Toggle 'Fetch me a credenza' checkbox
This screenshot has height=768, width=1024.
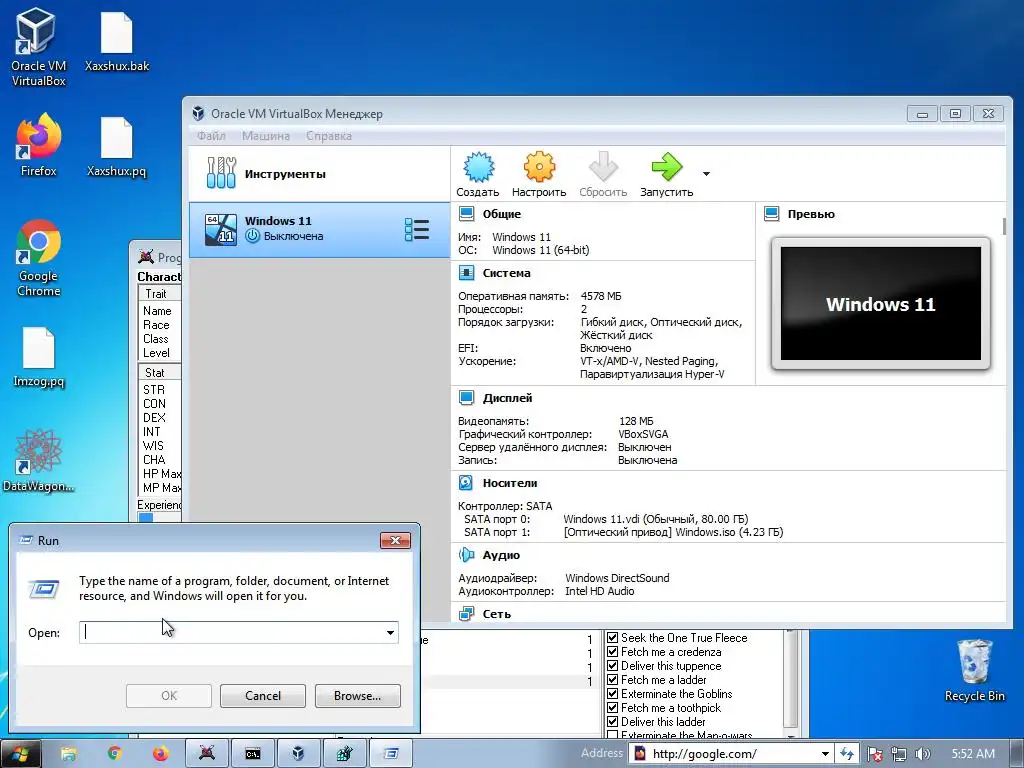coord(613,652)
